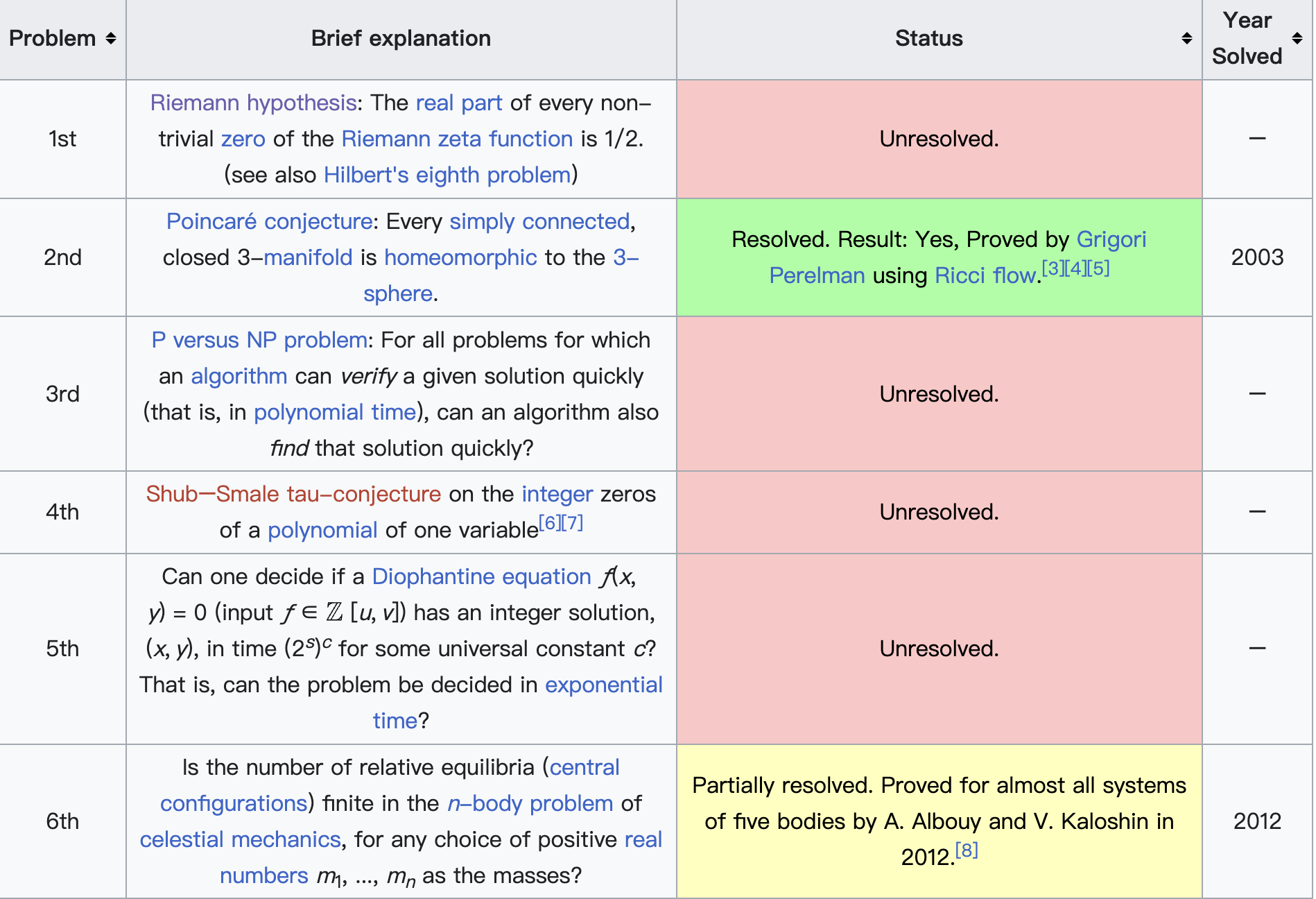The width and height of the screenshot is (1316, 899).
Task: Open the n-body problem link
Action: 530,803
